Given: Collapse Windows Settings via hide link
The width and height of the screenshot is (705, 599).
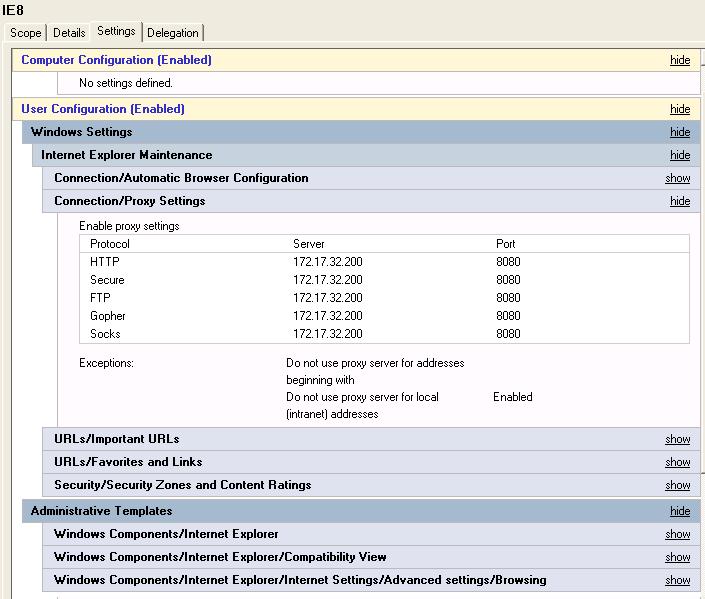Looking at the screenshot, I should [680, 132].
